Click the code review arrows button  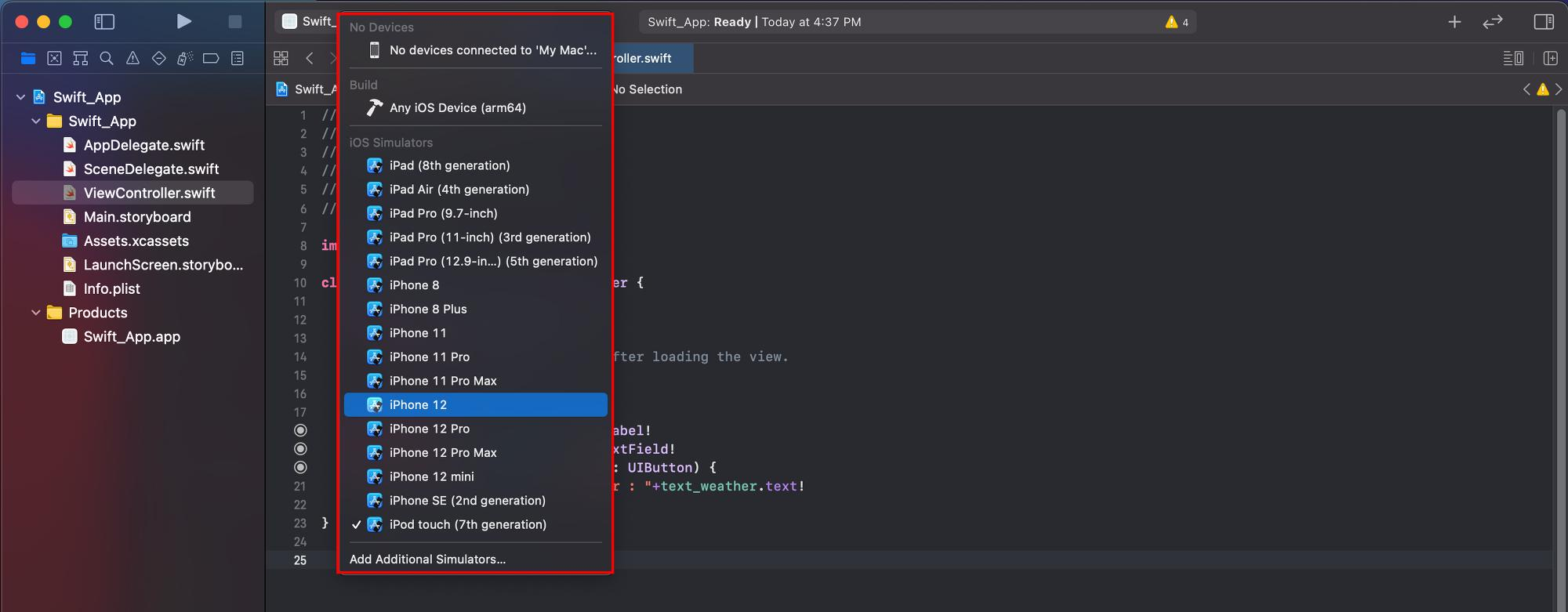tap(1493, 22)
